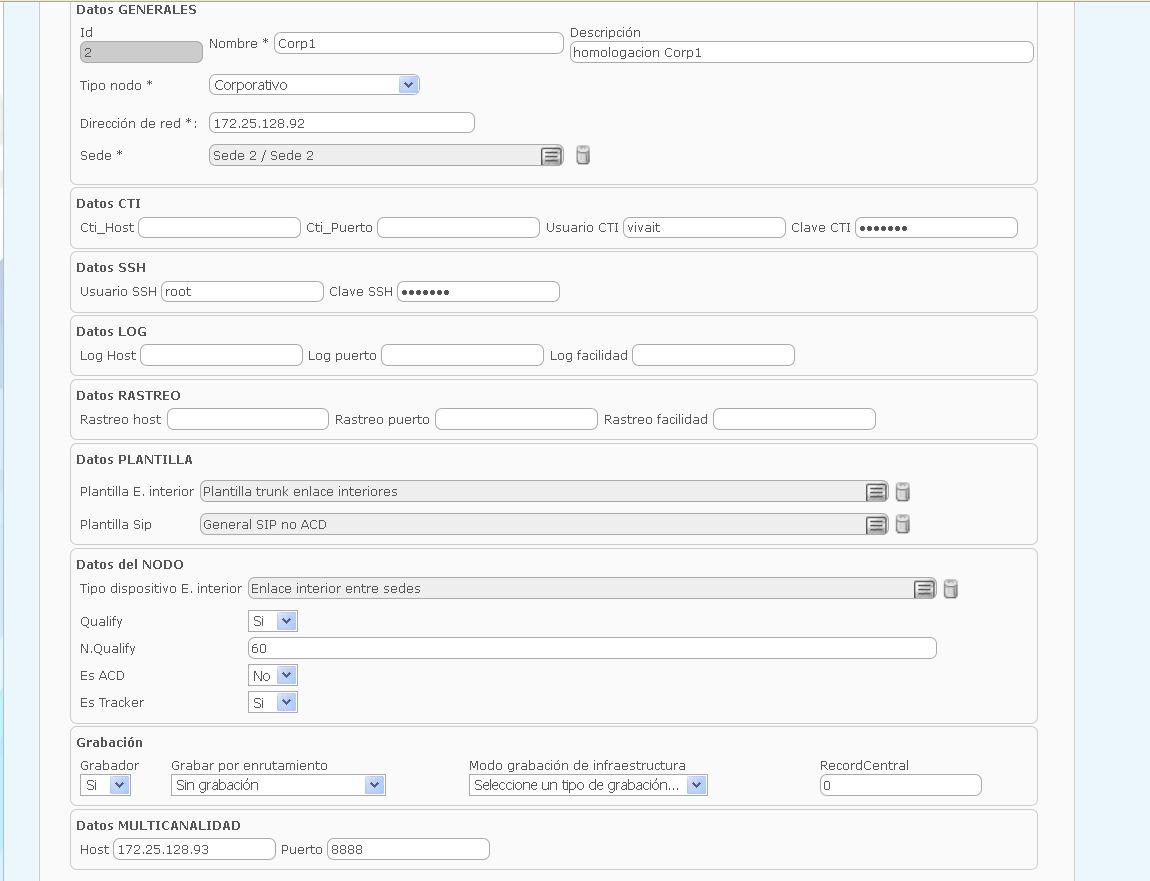Image resolution: width=1150 pixels, height=881 pixels.
Task: Click the Log puerto input field
Action: pos(463,355)
